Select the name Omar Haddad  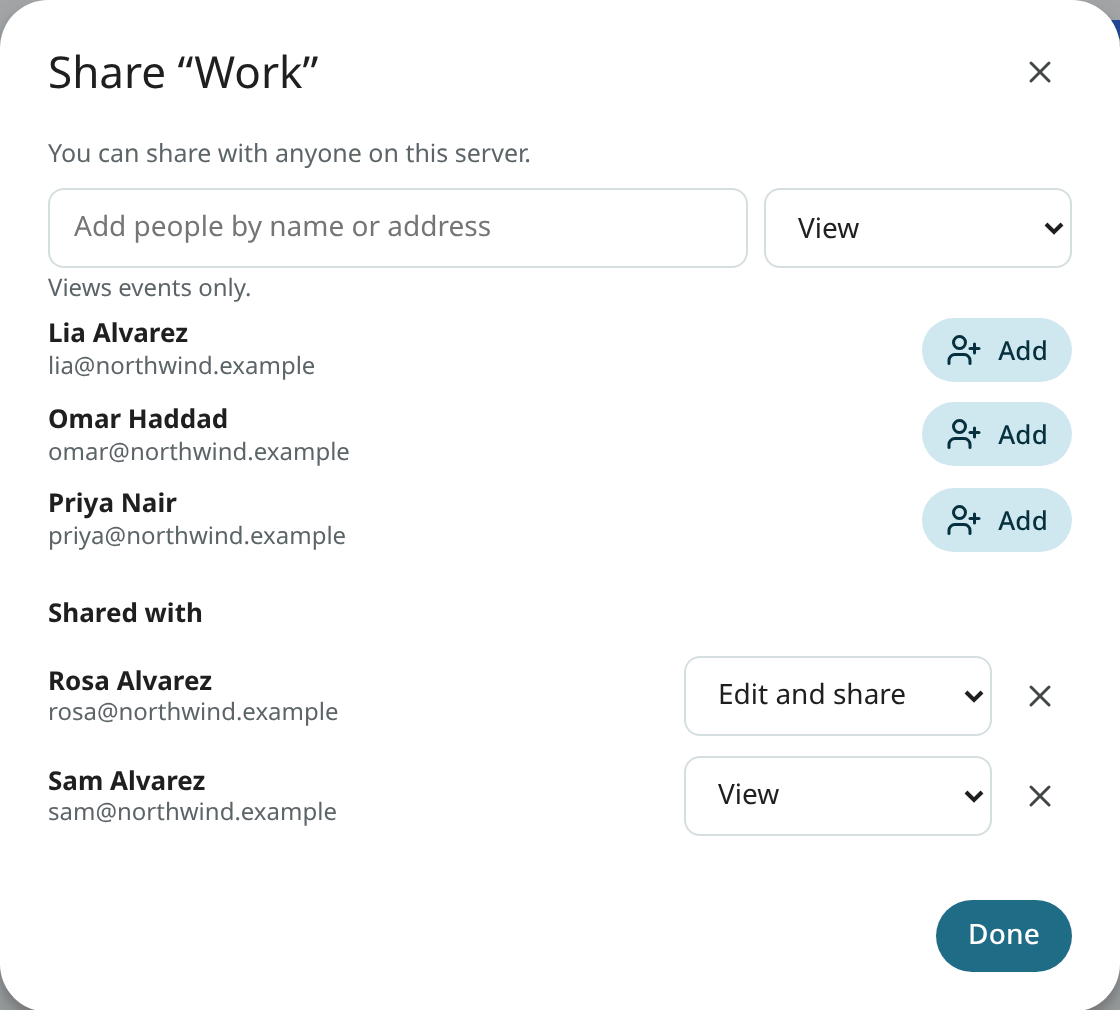click(138, 419)
